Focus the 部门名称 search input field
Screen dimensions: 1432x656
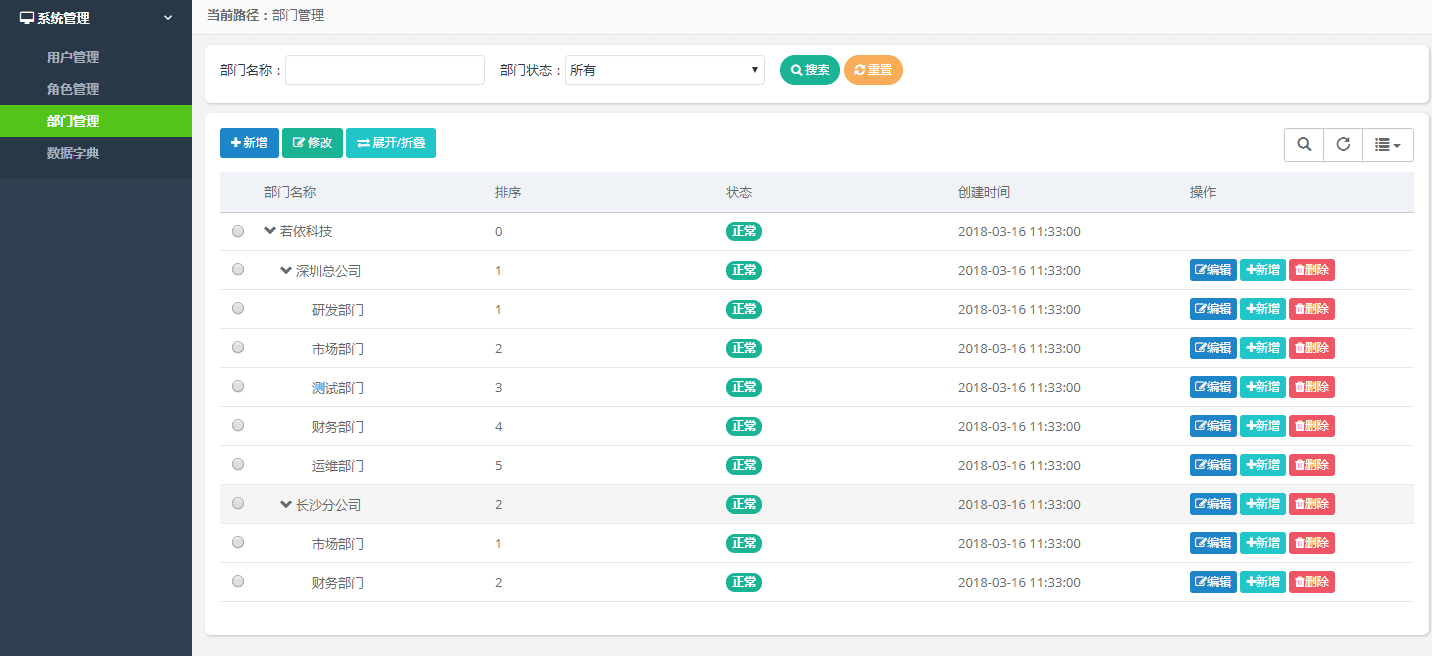tap(384, 70)
